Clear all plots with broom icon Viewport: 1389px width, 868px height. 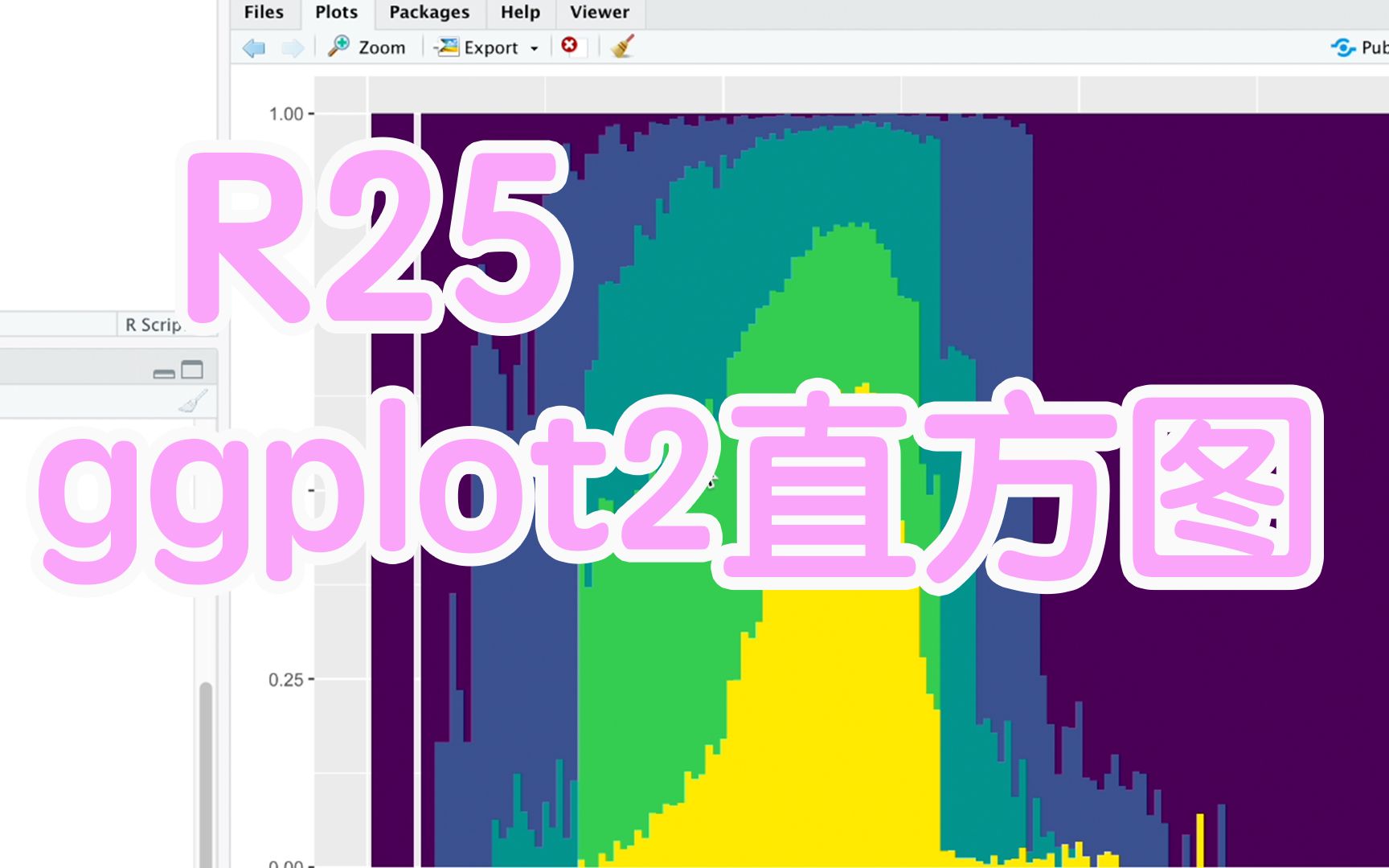(x=622, y=47)
